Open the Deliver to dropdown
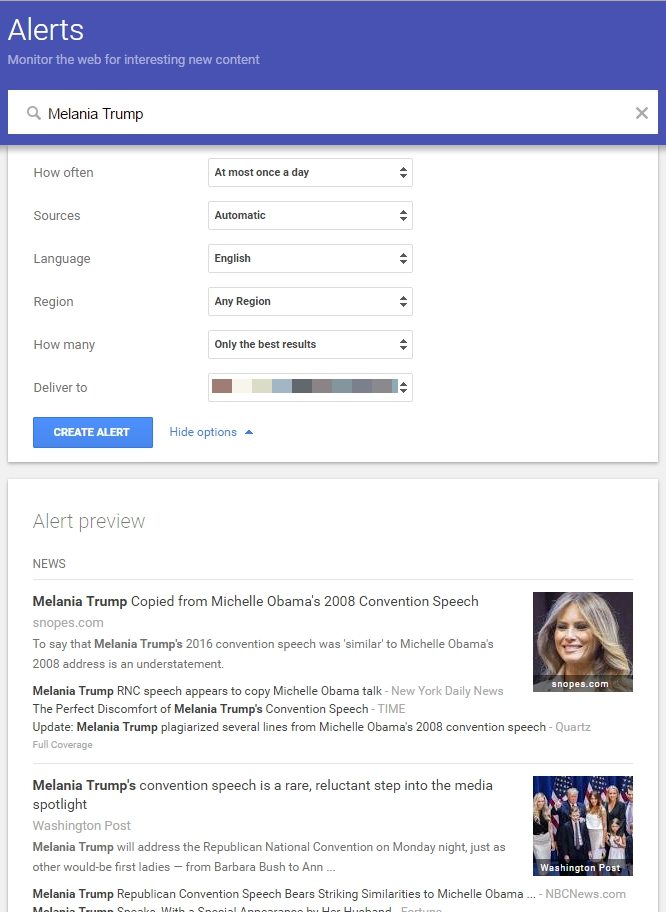 [310, 387]
